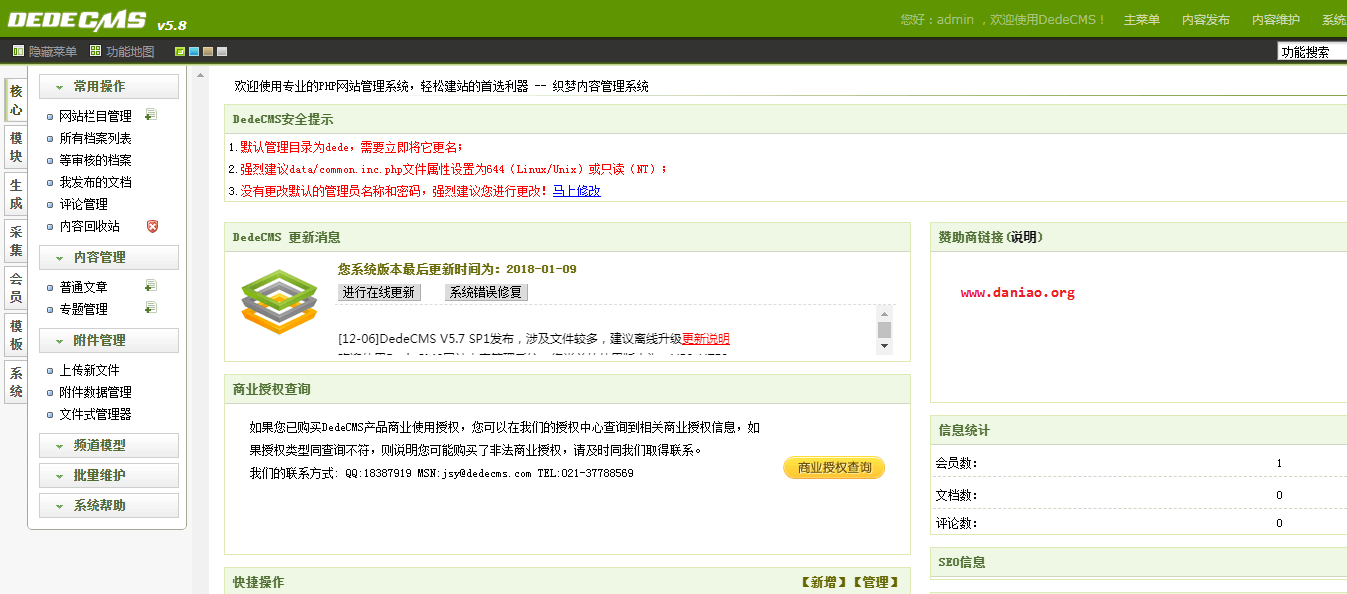Click 管理 in 快捷操作 header

[875, 582]
